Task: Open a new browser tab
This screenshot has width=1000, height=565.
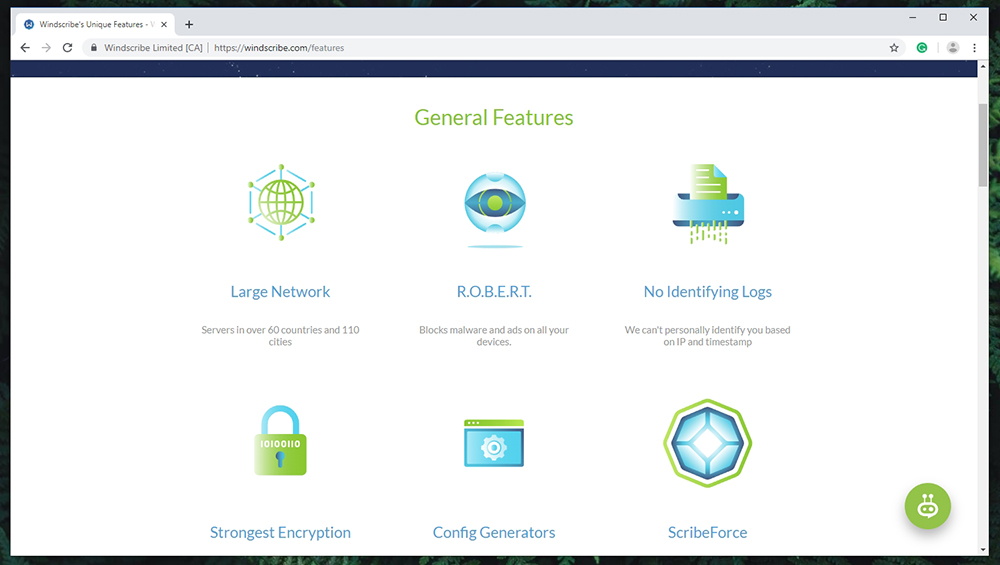Action: [189, 24]
